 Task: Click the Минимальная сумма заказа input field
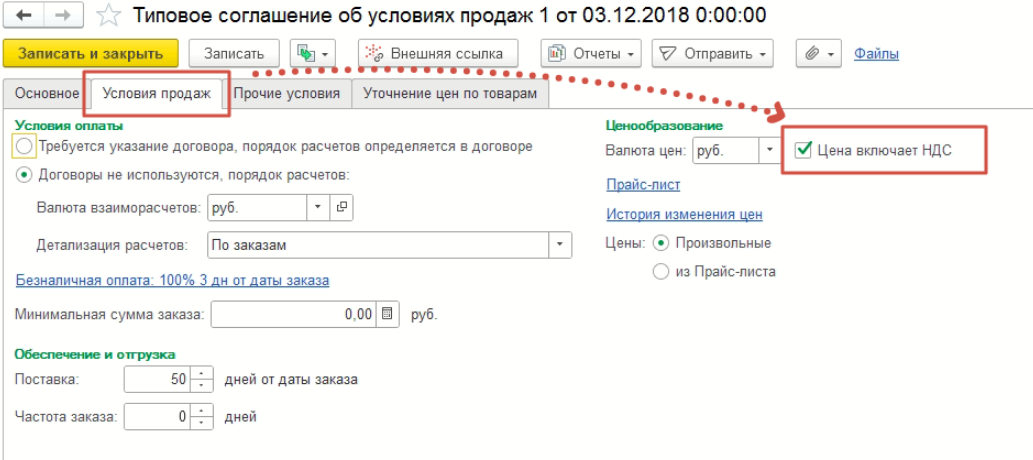pyautogui.click(x=294, y=314)
